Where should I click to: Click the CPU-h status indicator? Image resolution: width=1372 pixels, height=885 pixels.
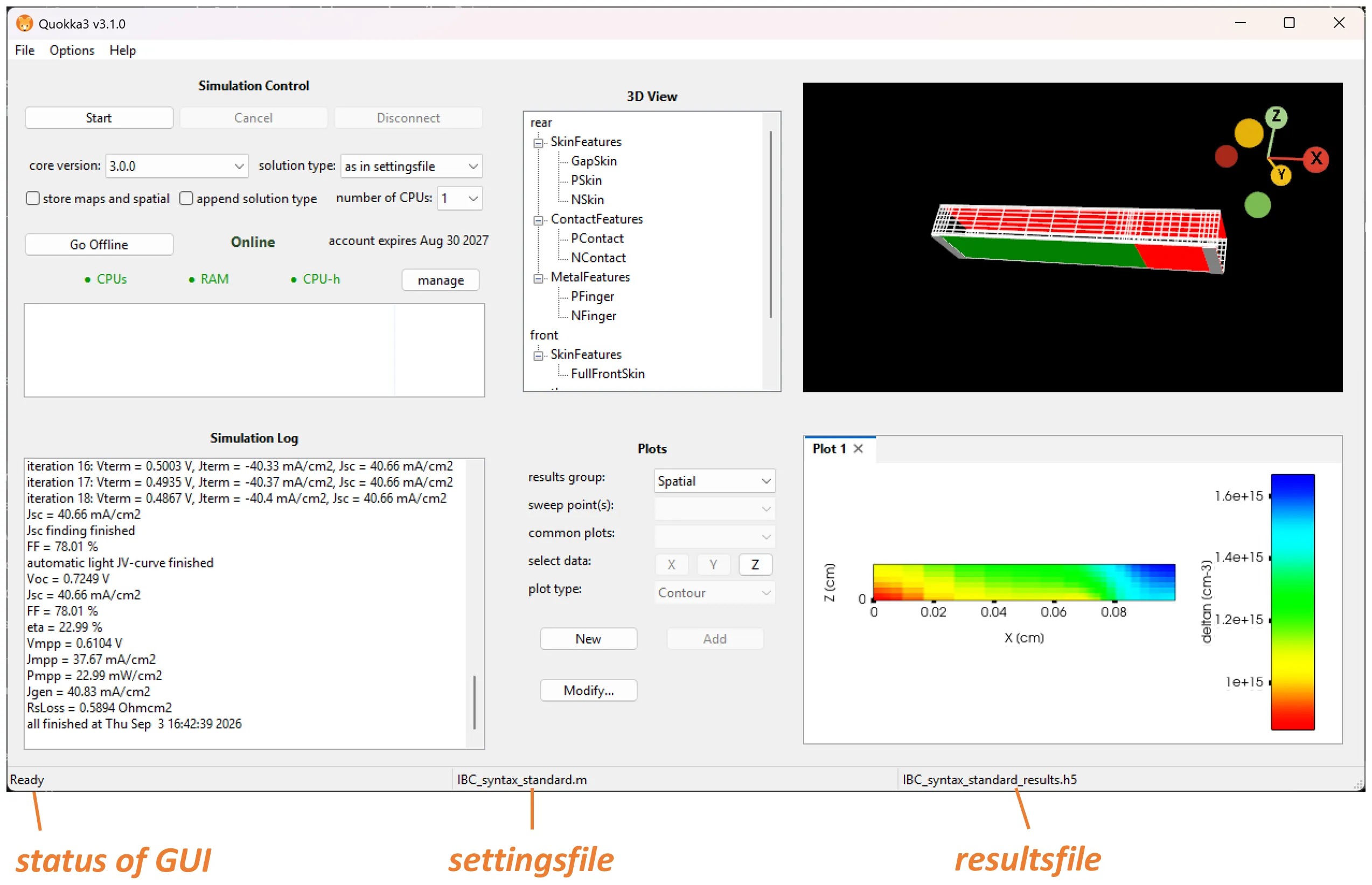(x=316, y=279)
